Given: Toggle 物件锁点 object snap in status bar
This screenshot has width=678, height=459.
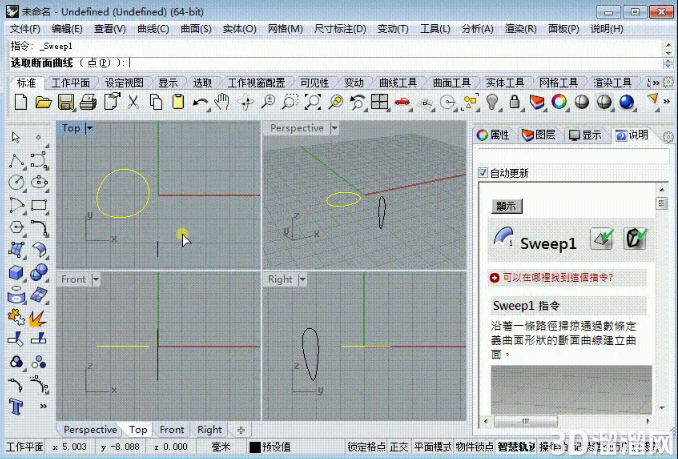Looking at the screenshot, I should pos(474,446).
